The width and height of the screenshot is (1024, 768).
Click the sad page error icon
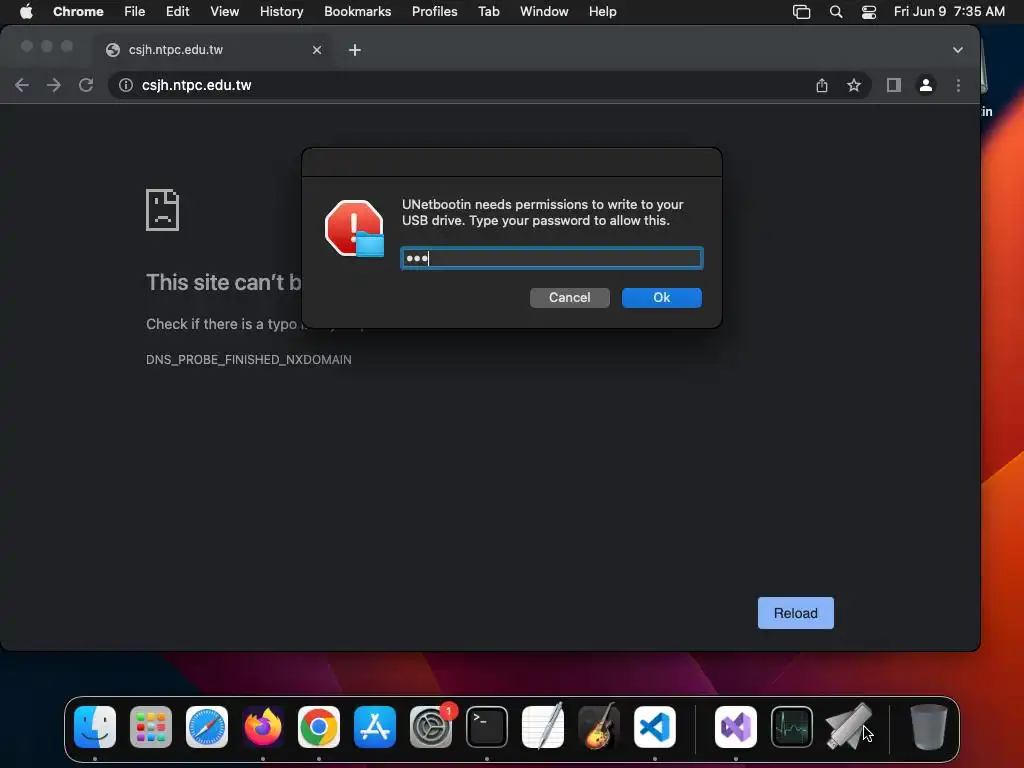pos(163,210)
